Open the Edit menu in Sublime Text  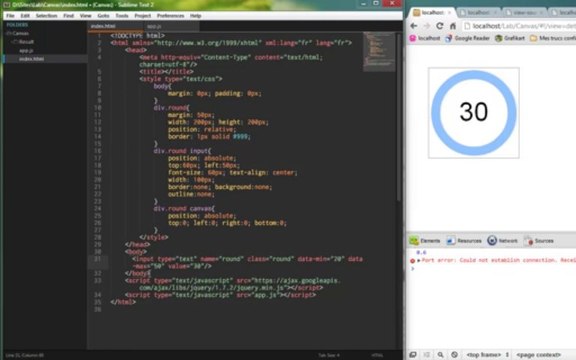point(25,16)
